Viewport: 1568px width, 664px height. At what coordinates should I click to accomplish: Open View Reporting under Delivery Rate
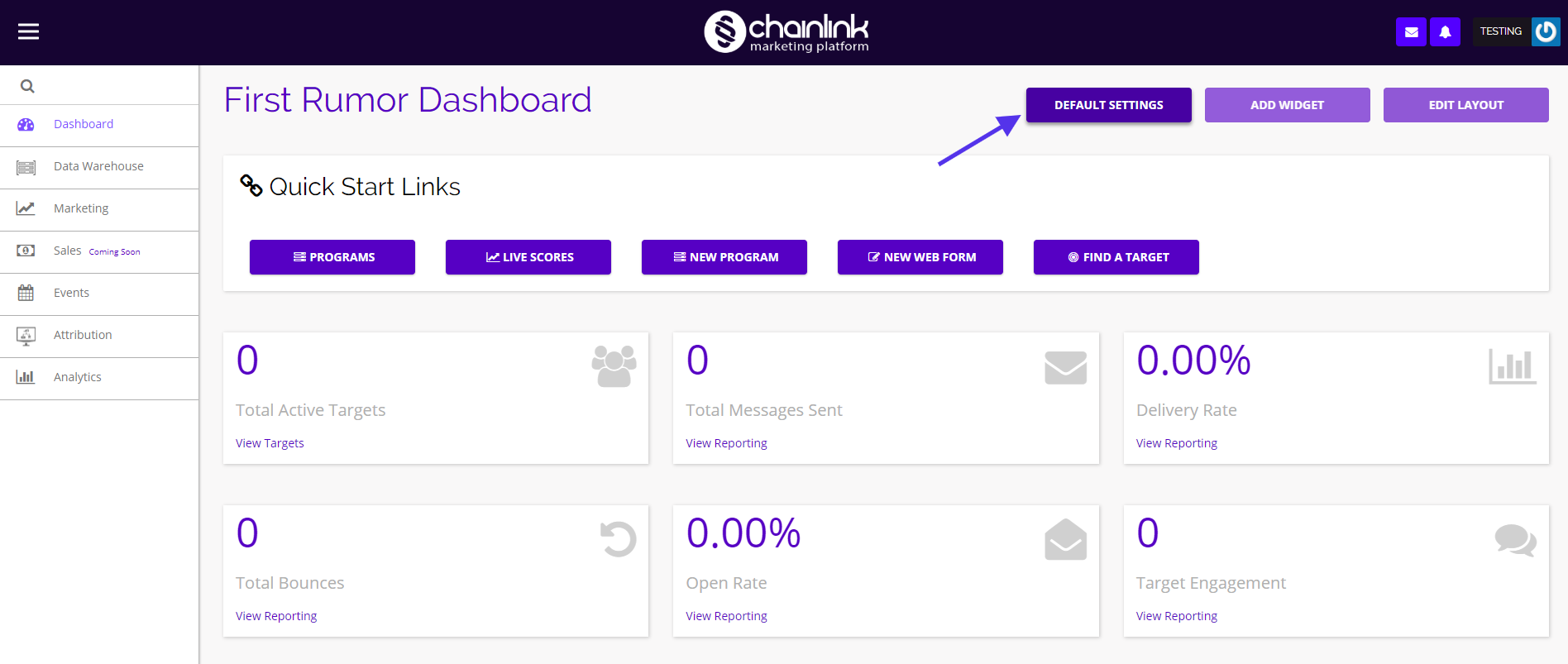[1177, 443]
